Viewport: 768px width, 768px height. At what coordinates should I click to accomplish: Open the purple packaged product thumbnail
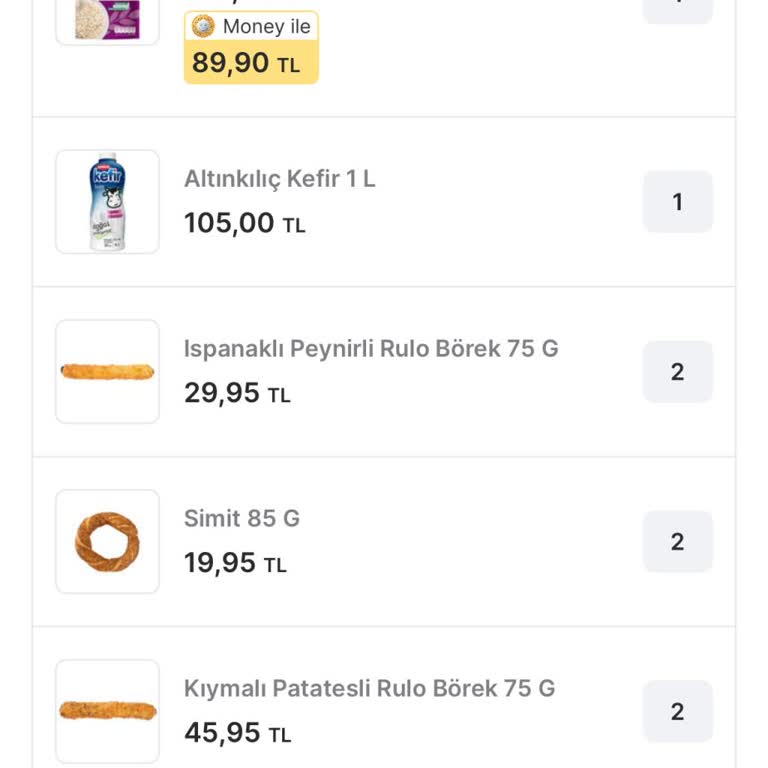pos(107,20)
